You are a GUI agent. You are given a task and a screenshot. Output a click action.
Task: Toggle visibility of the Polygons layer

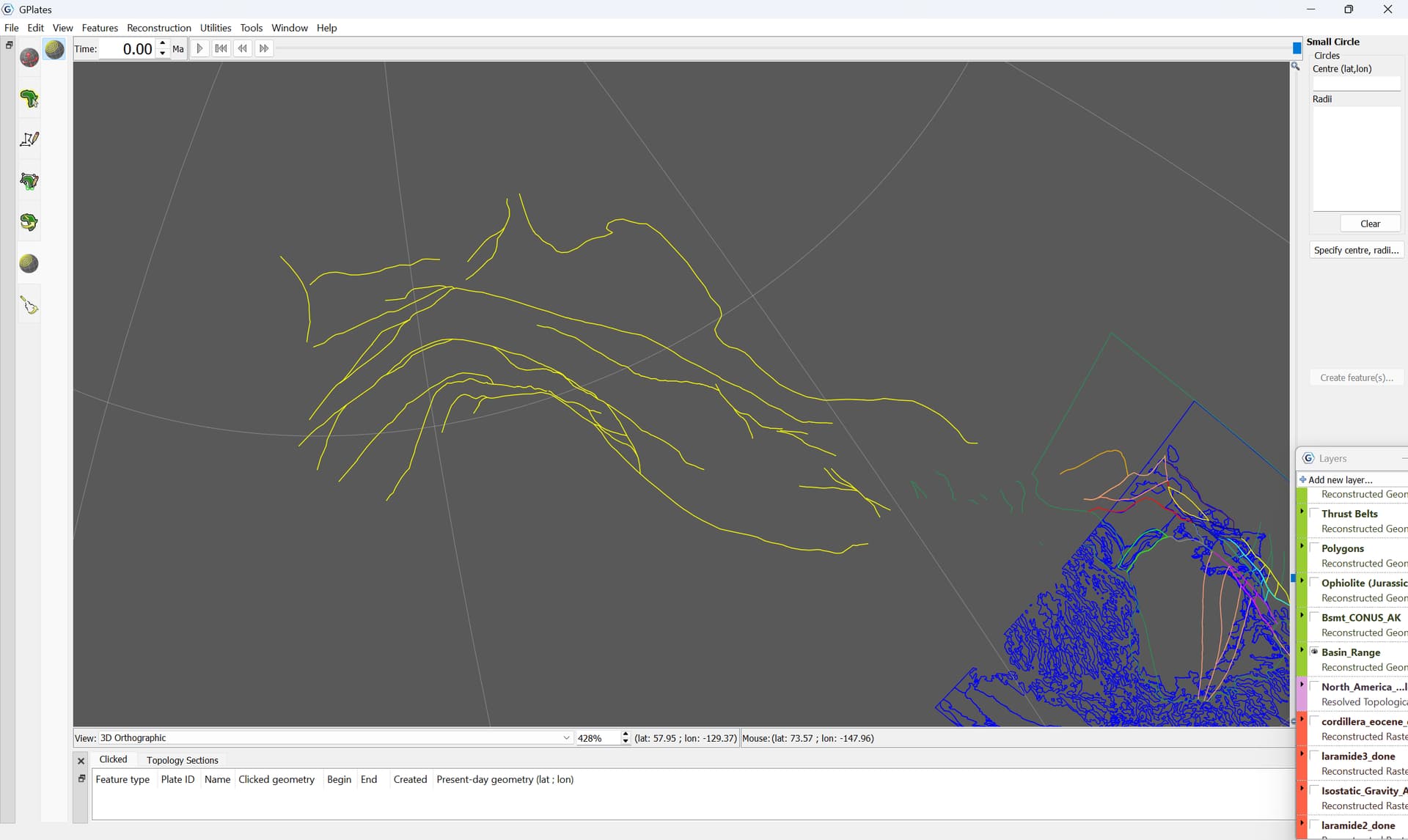click(x=1315, y=548)
